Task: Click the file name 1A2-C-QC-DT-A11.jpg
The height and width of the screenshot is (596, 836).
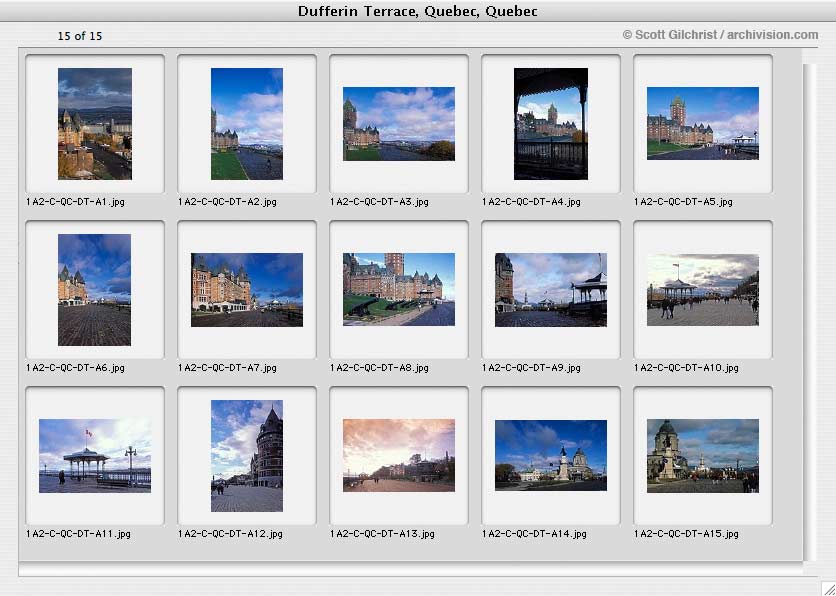Action: 78,534
